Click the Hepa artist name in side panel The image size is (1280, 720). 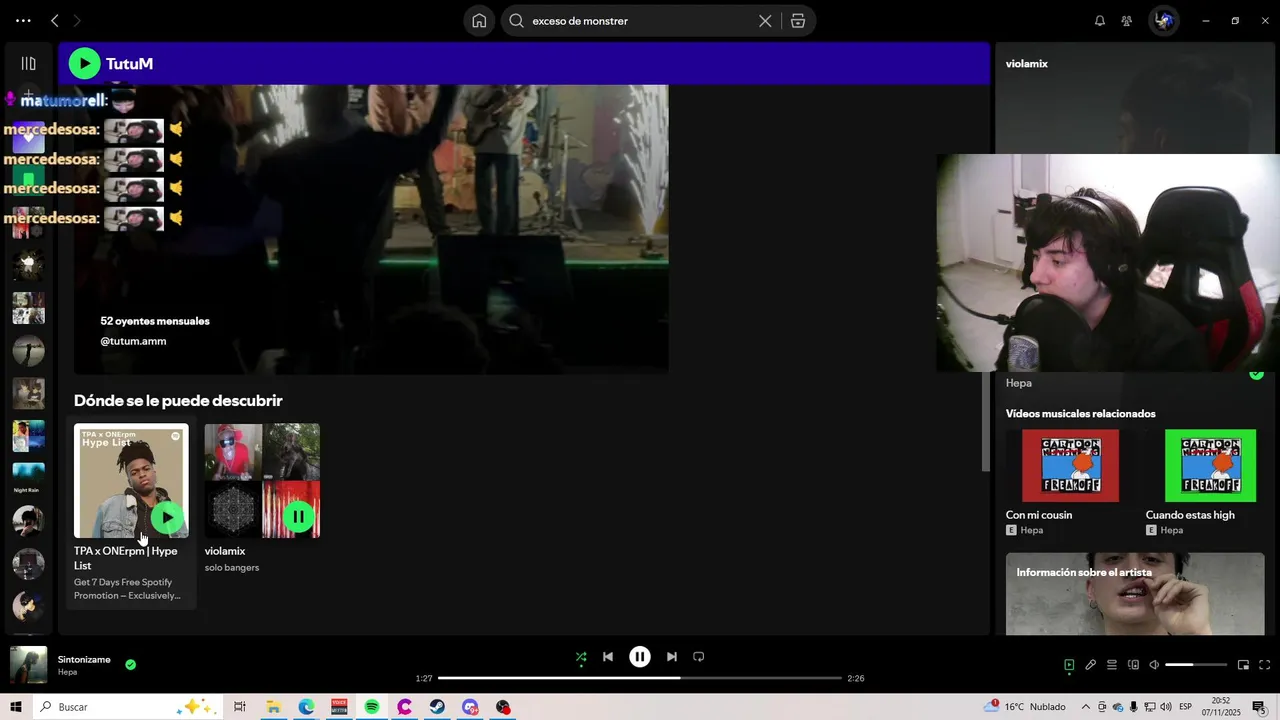click(x=1019, y=383)
